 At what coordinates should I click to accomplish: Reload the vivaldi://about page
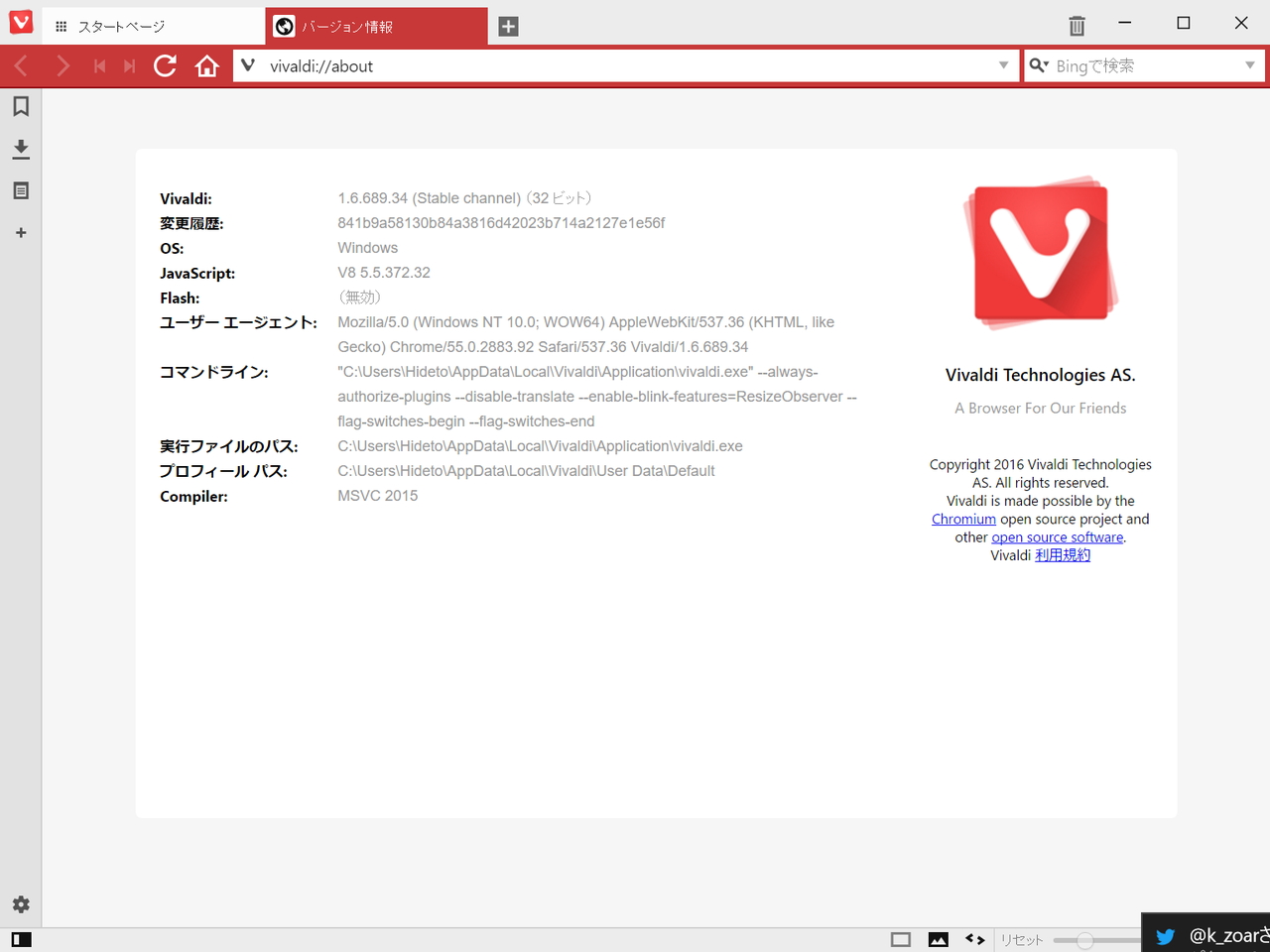pos(165,65)
